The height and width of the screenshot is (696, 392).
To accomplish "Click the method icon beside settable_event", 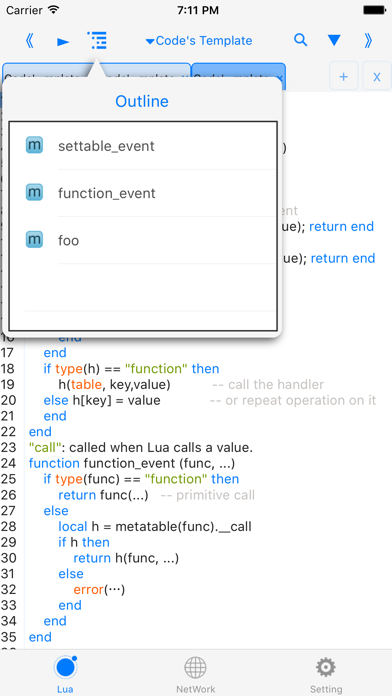I will [34, 145].
